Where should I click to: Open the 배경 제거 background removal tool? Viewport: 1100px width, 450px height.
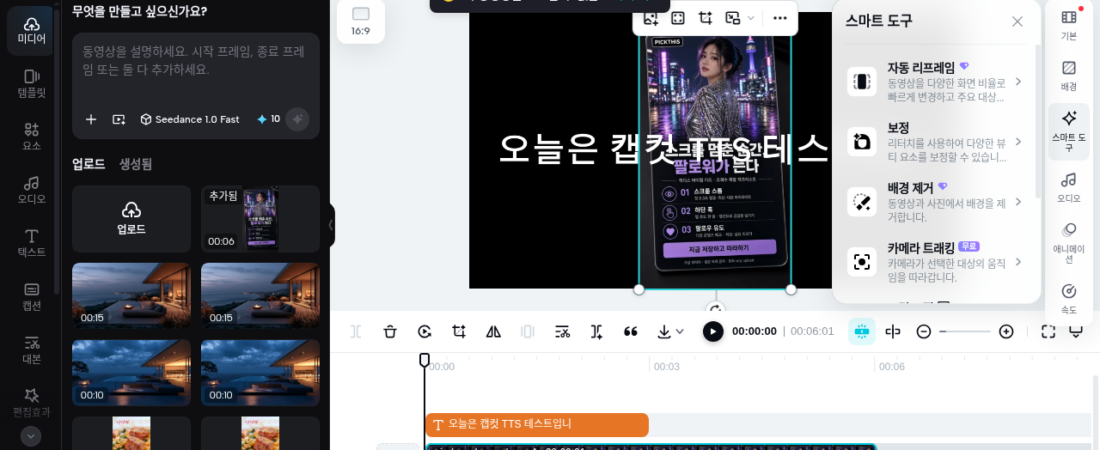(934, 202)
